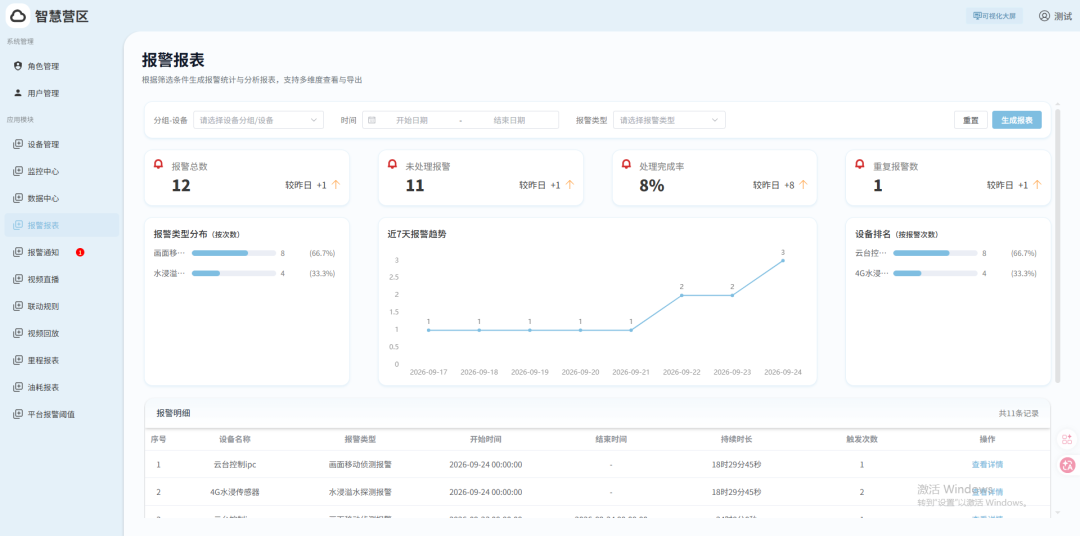Click the red badge on 报警通知

80,253
